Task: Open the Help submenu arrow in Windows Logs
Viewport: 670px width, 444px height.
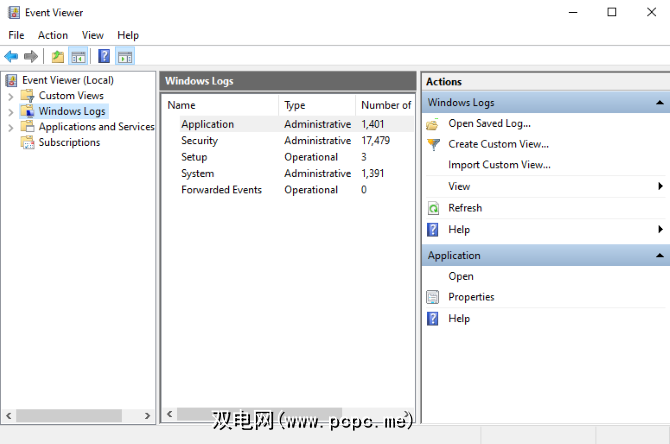Action: pyautogui.click(x=660, y=229)
